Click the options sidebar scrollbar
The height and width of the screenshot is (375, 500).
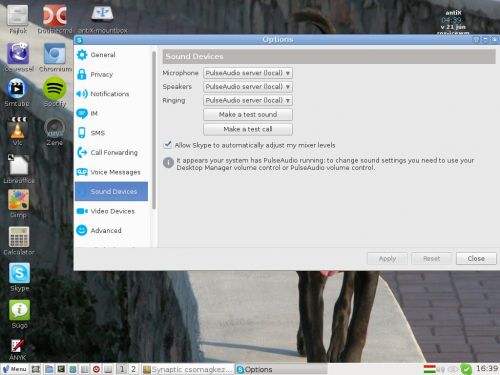coord(154,130)
